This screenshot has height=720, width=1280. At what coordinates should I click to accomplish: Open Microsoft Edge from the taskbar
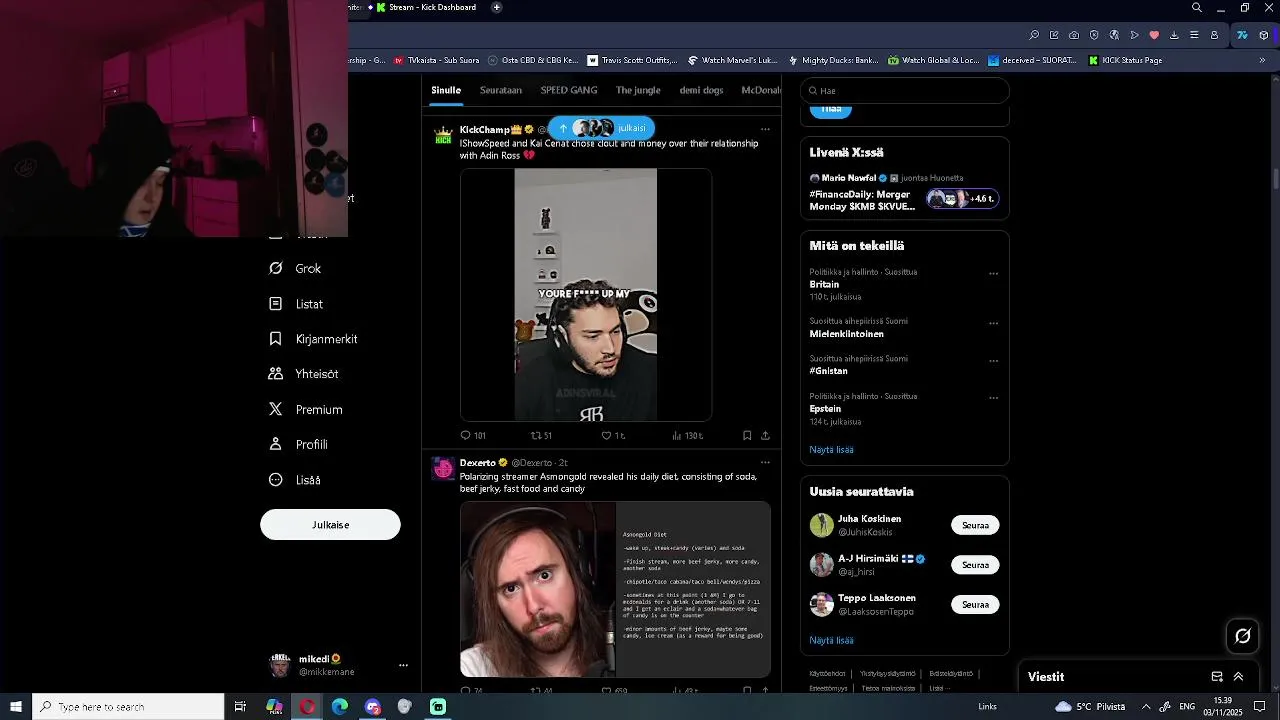point(340,707)
